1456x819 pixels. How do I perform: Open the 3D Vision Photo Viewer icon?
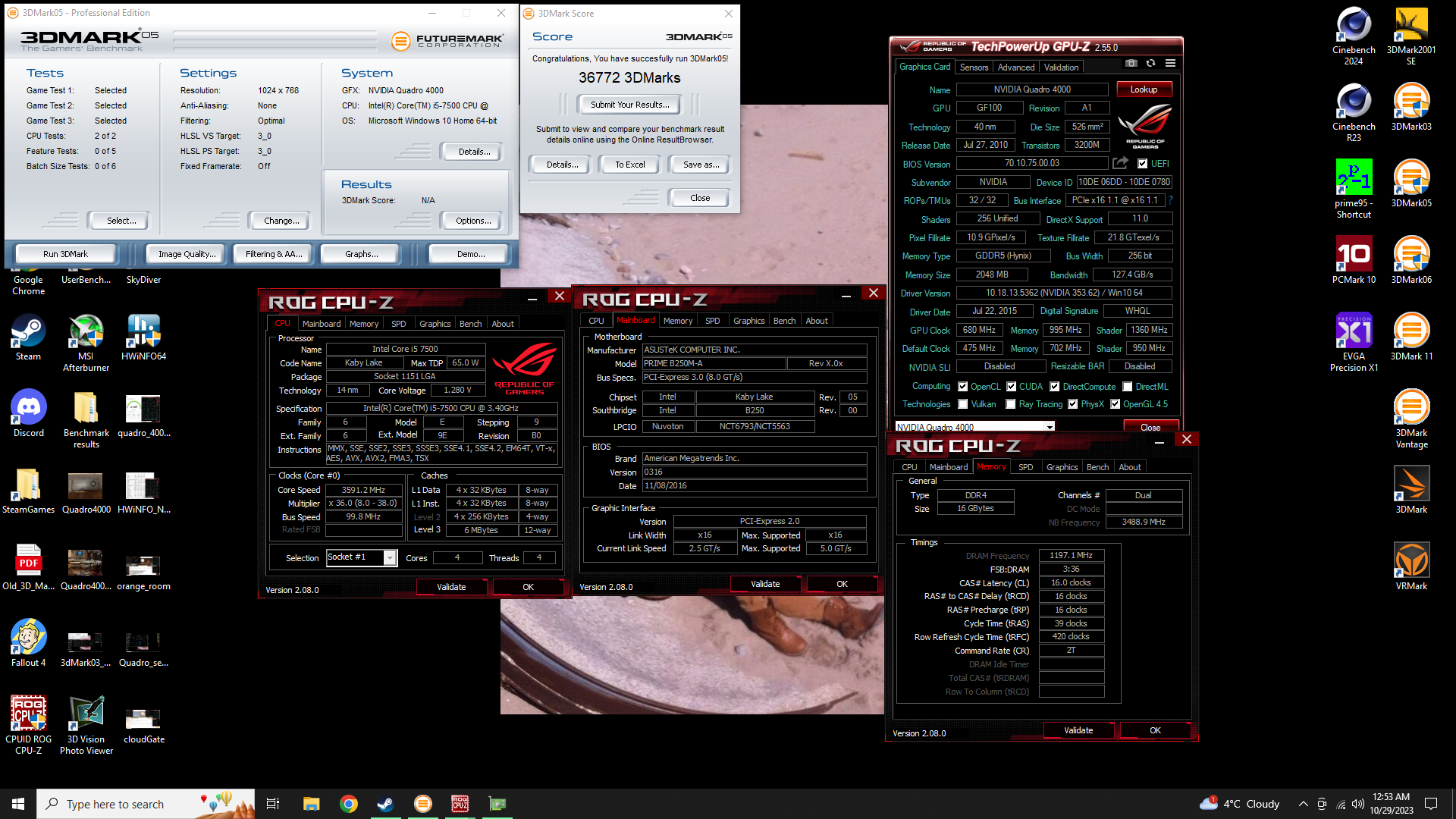[x=86, y=726]
